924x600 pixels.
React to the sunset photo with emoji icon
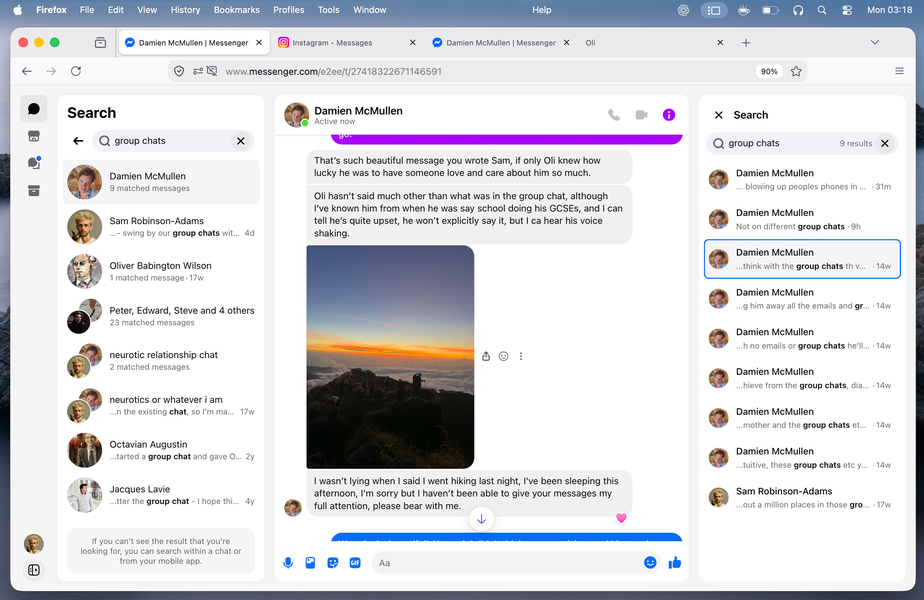(503, 356)
